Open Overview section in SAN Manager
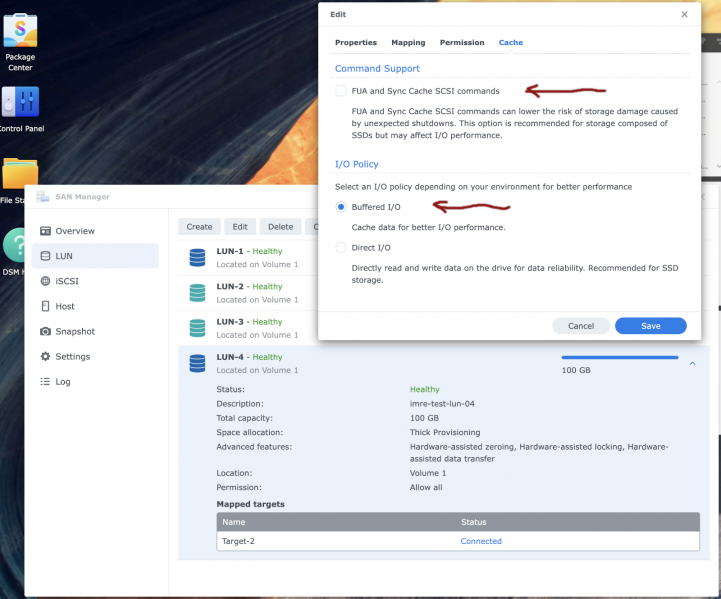This screenshot has height=599, width=721. tap(95, 231)
